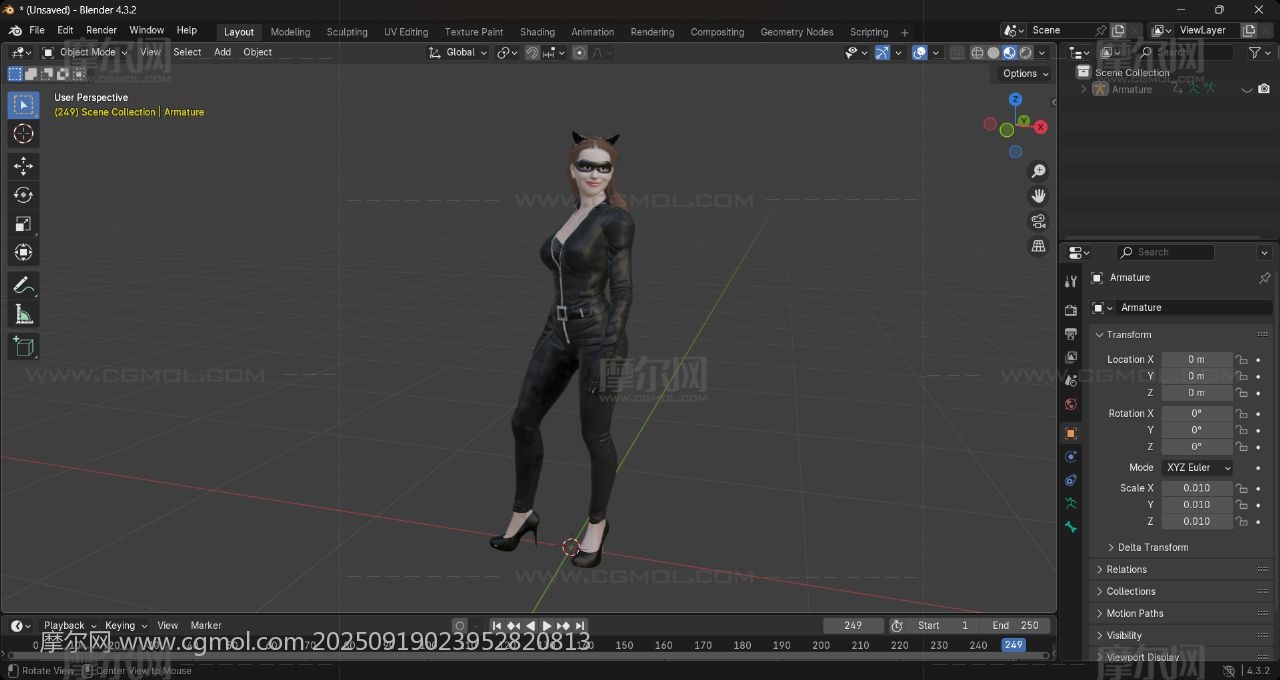Play the animation forward
This screenshot has width=1280, height=680.
point(547,626)
